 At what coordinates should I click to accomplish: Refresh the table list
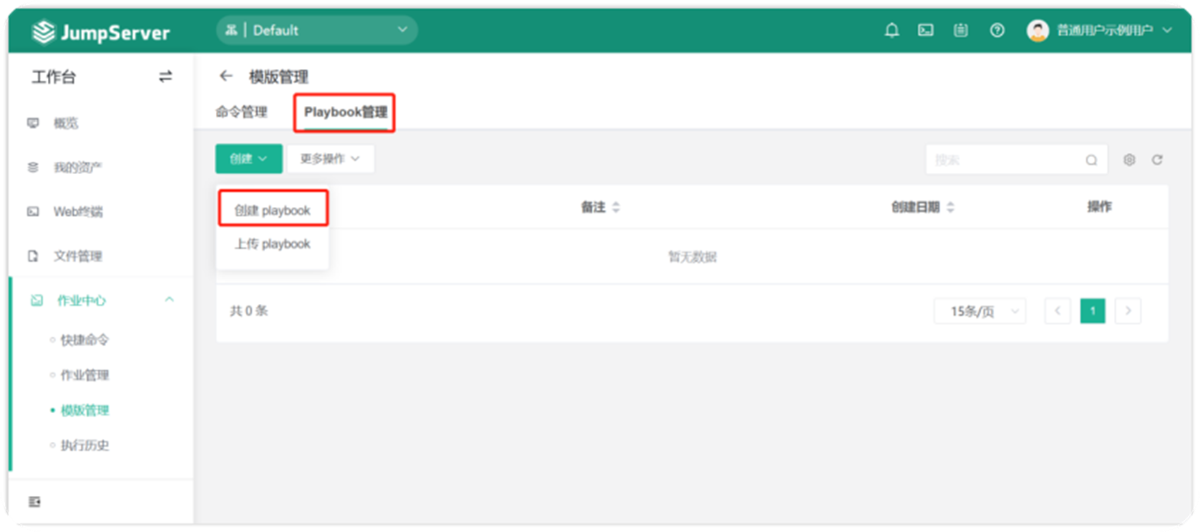tap(1157, 160)
